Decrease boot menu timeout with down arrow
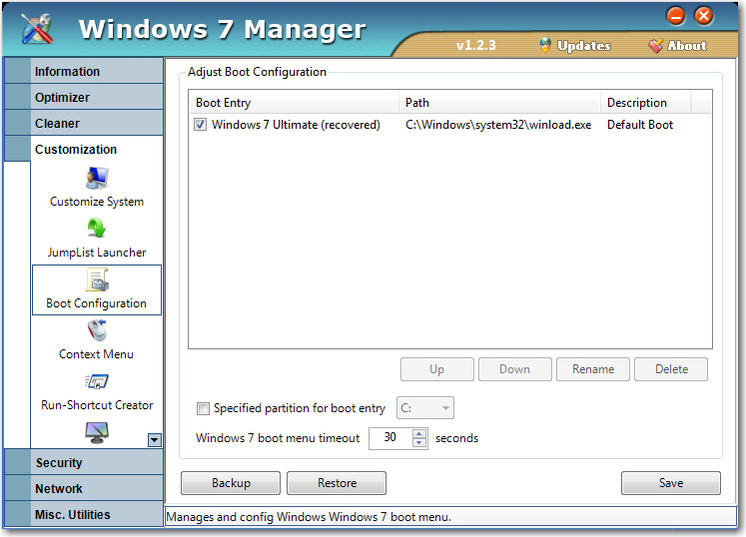 (419, 443)
